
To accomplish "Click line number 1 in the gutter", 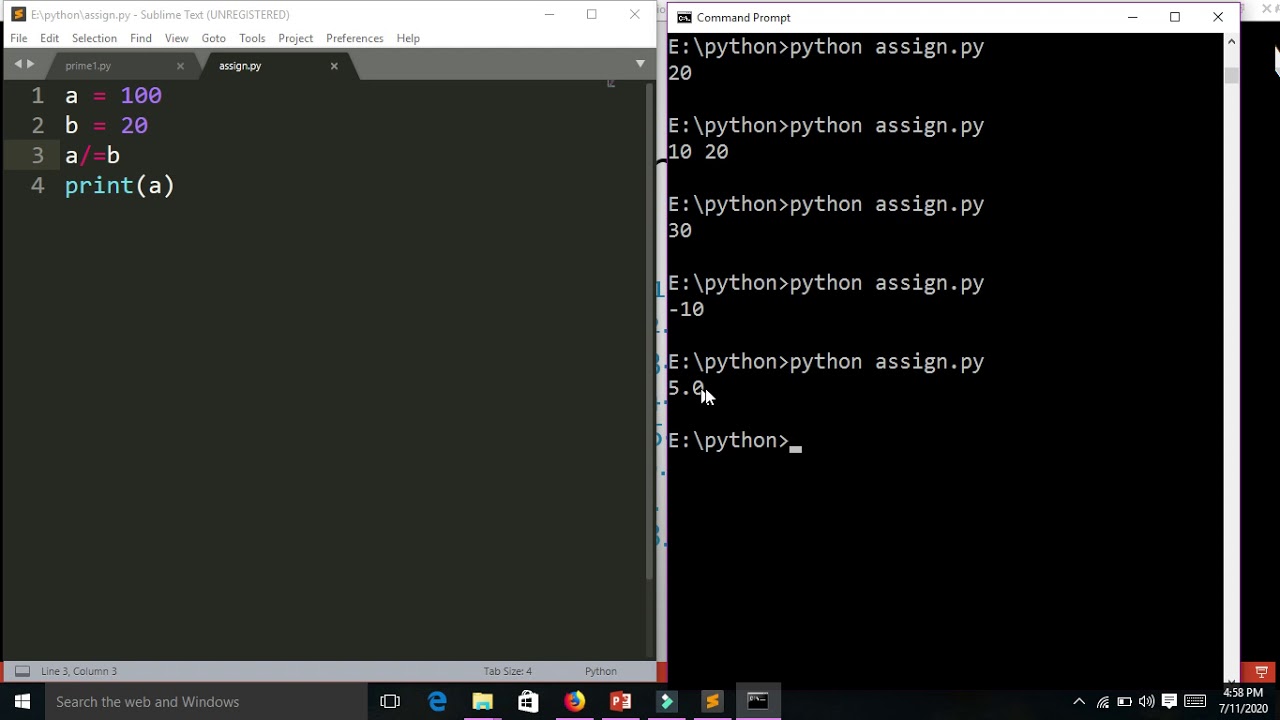I will pyautogui.click(x=37, y=96).
